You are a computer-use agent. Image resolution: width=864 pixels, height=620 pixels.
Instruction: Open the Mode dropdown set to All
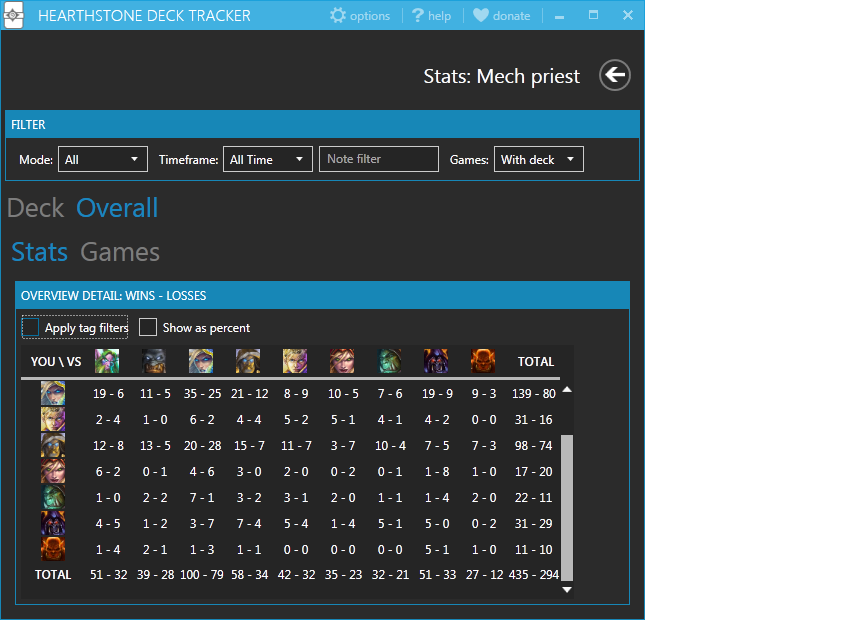pyautogui.click(x=102, y=159)
